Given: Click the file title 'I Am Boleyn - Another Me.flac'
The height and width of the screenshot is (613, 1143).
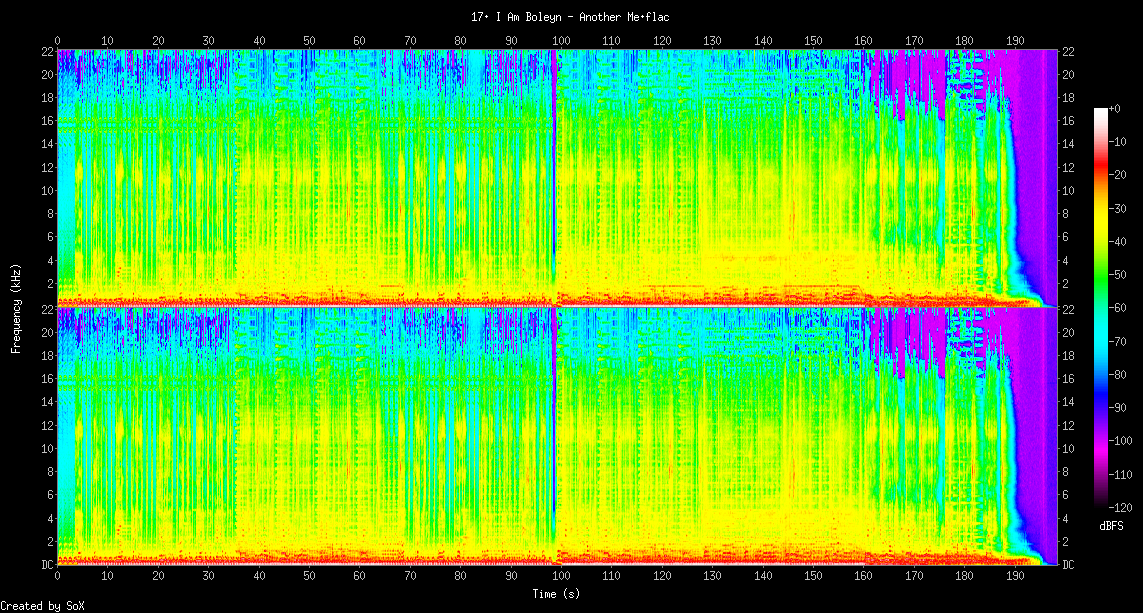Looking at the screenshot, I should (x=571, y=17).
